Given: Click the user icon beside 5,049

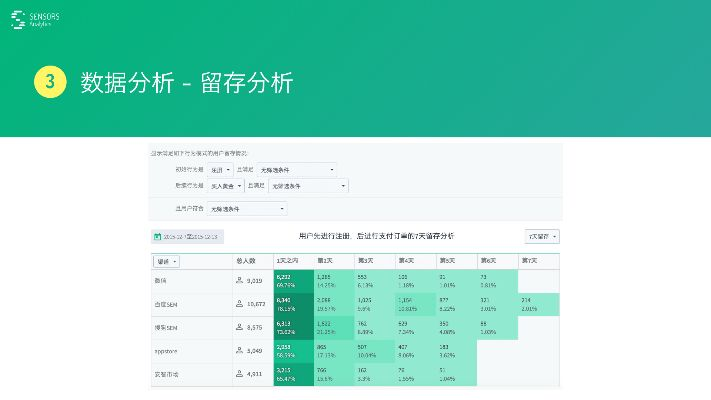Looking at the screenshot, I should tap(239, 351).
